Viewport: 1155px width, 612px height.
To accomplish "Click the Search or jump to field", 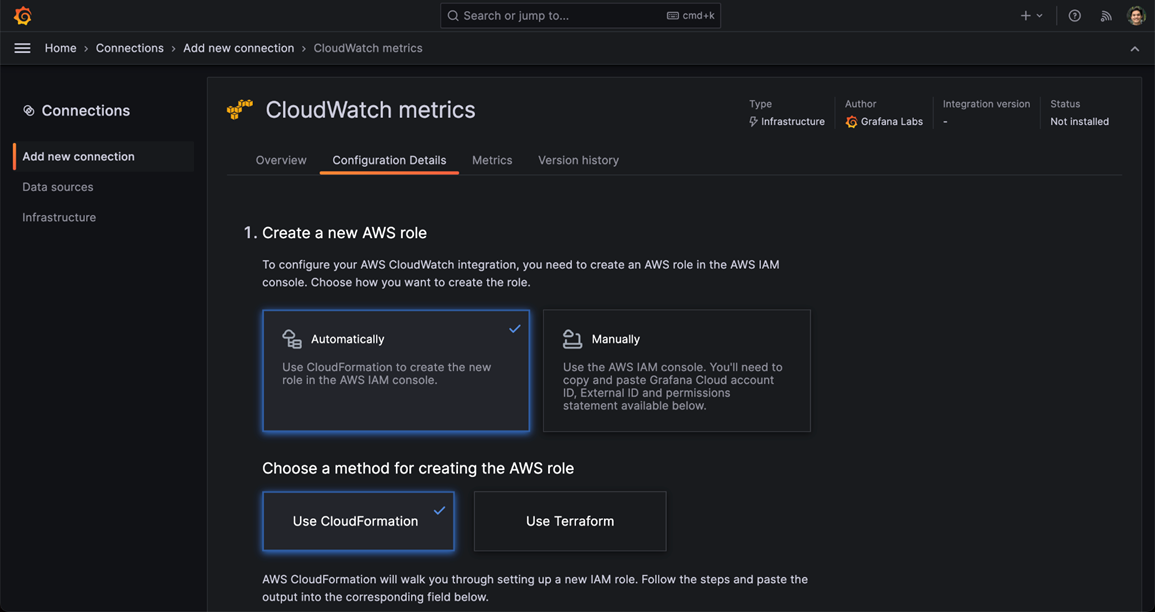I will coord(580,15).
